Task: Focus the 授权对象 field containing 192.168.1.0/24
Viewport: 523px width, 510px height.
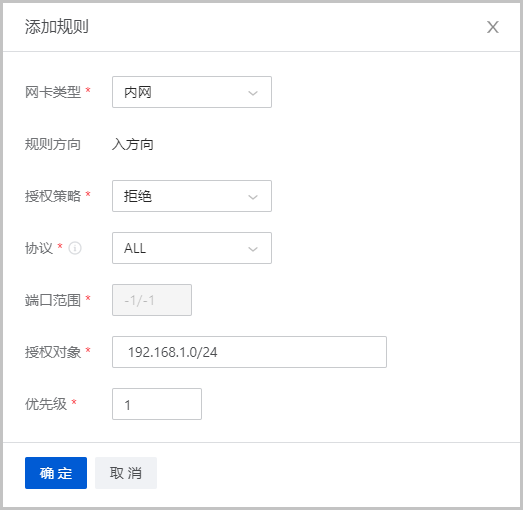Action: coord(249,352)
